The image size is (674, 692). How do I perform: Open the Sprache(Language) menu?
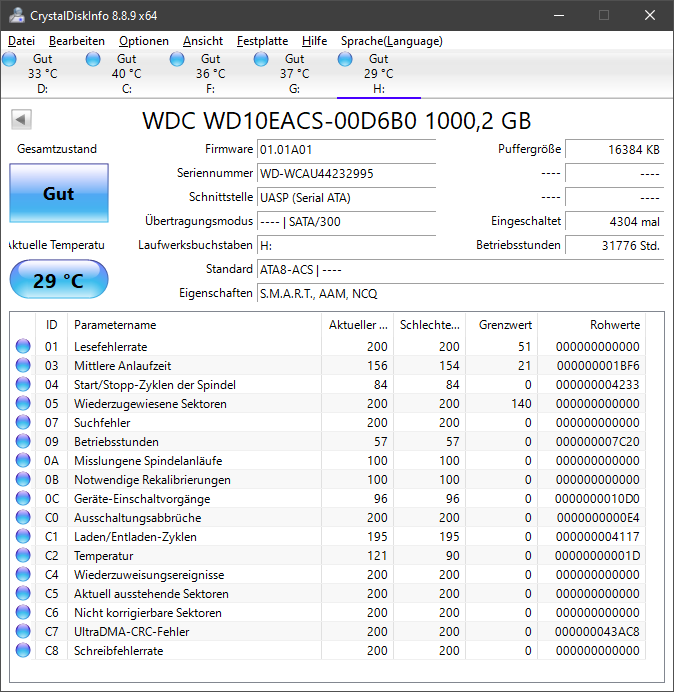coord(392,41)
